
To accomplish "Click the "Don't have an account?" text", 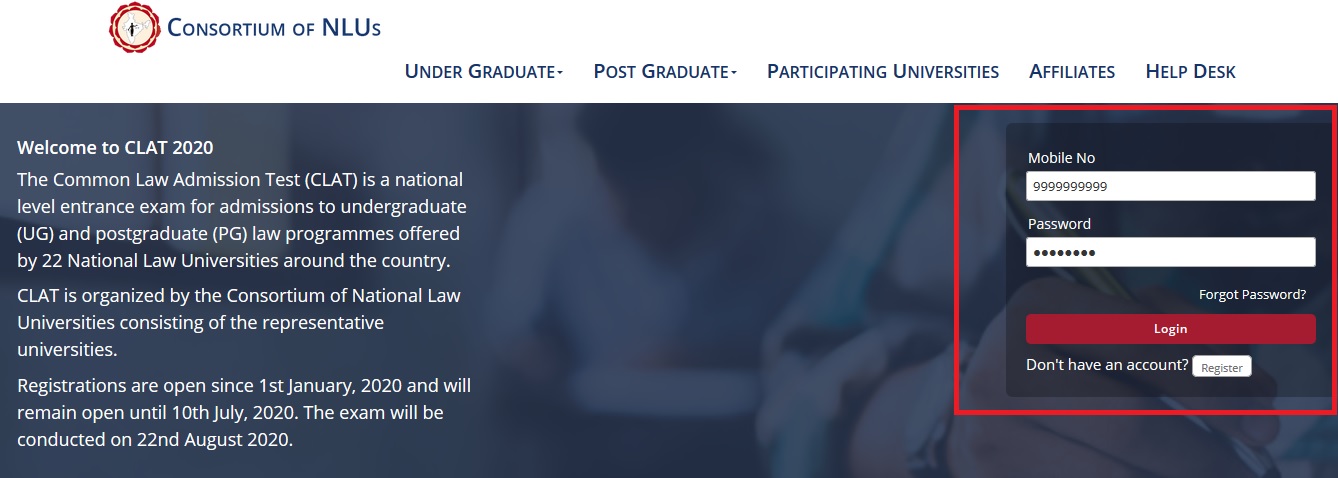I will pyautogui.click(x=1107, y=365).
